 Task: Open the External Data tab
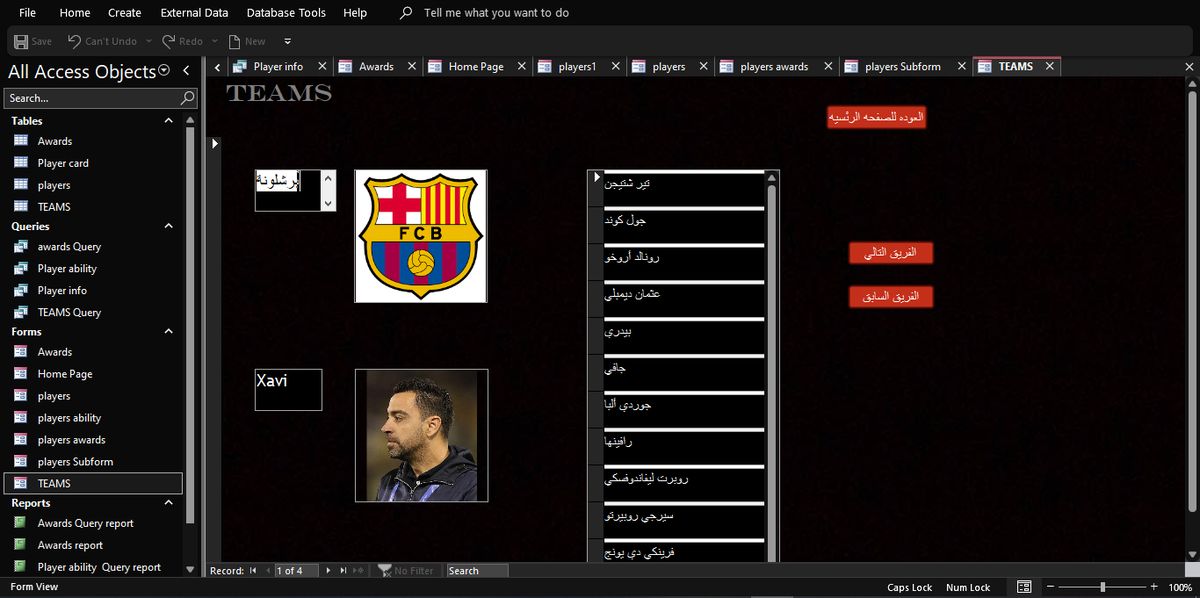point(194,13)
